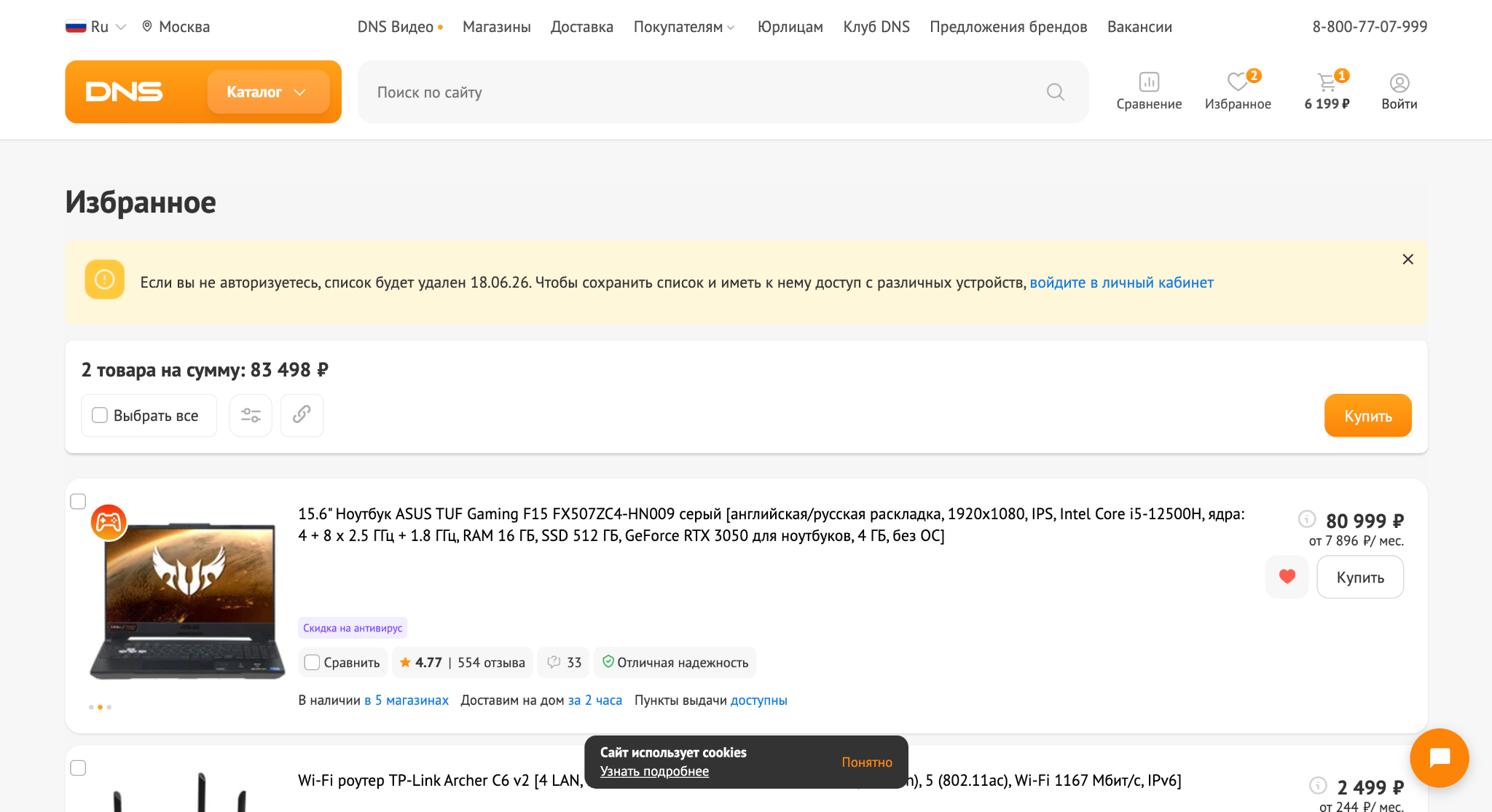
Task: Open the pickup points доступны link
Action: coord(759,700)
